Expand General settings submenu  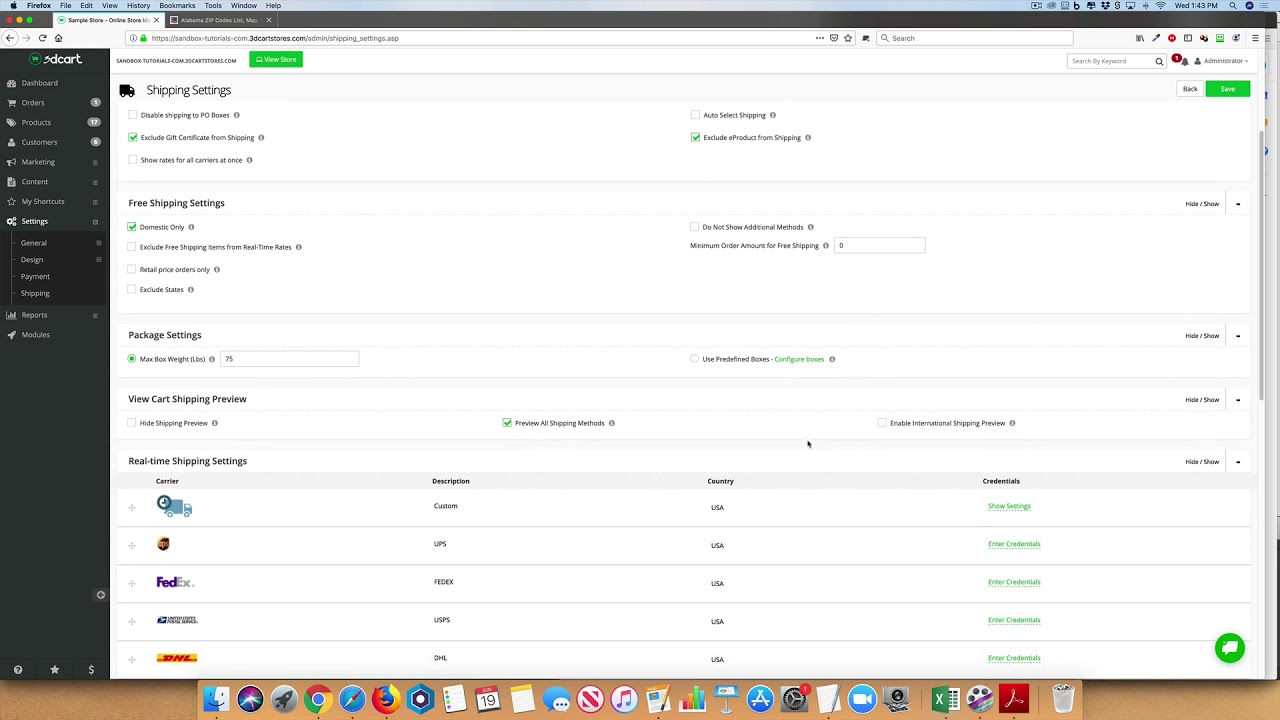(98, 243)
